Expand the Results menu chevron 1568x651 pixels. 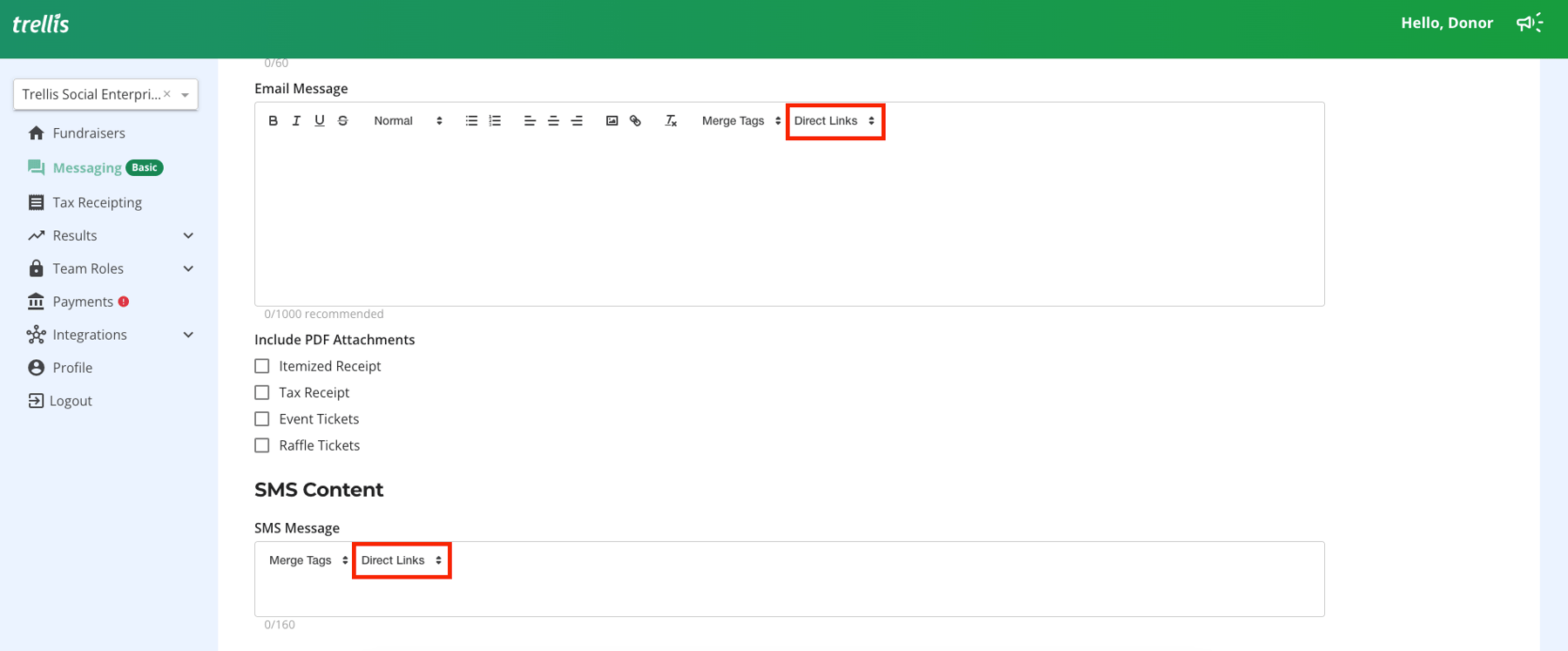188,235
